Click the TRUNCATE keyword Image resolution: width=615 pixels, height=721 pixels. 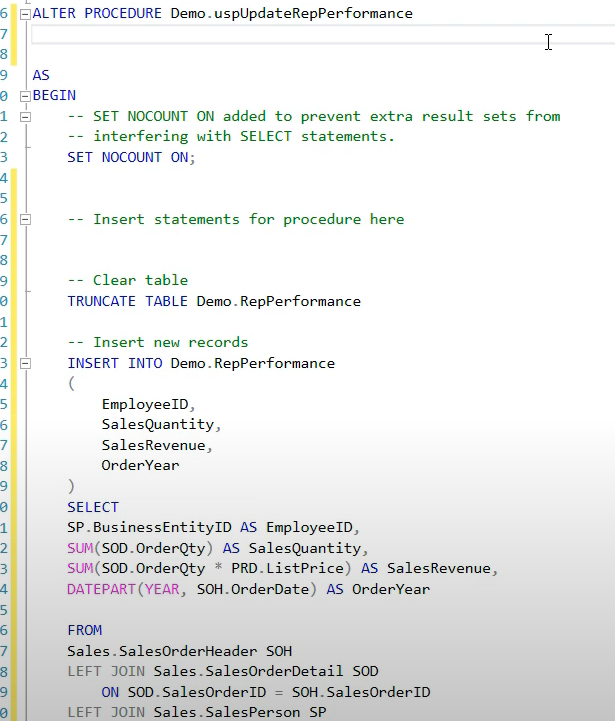click(102, 301)
